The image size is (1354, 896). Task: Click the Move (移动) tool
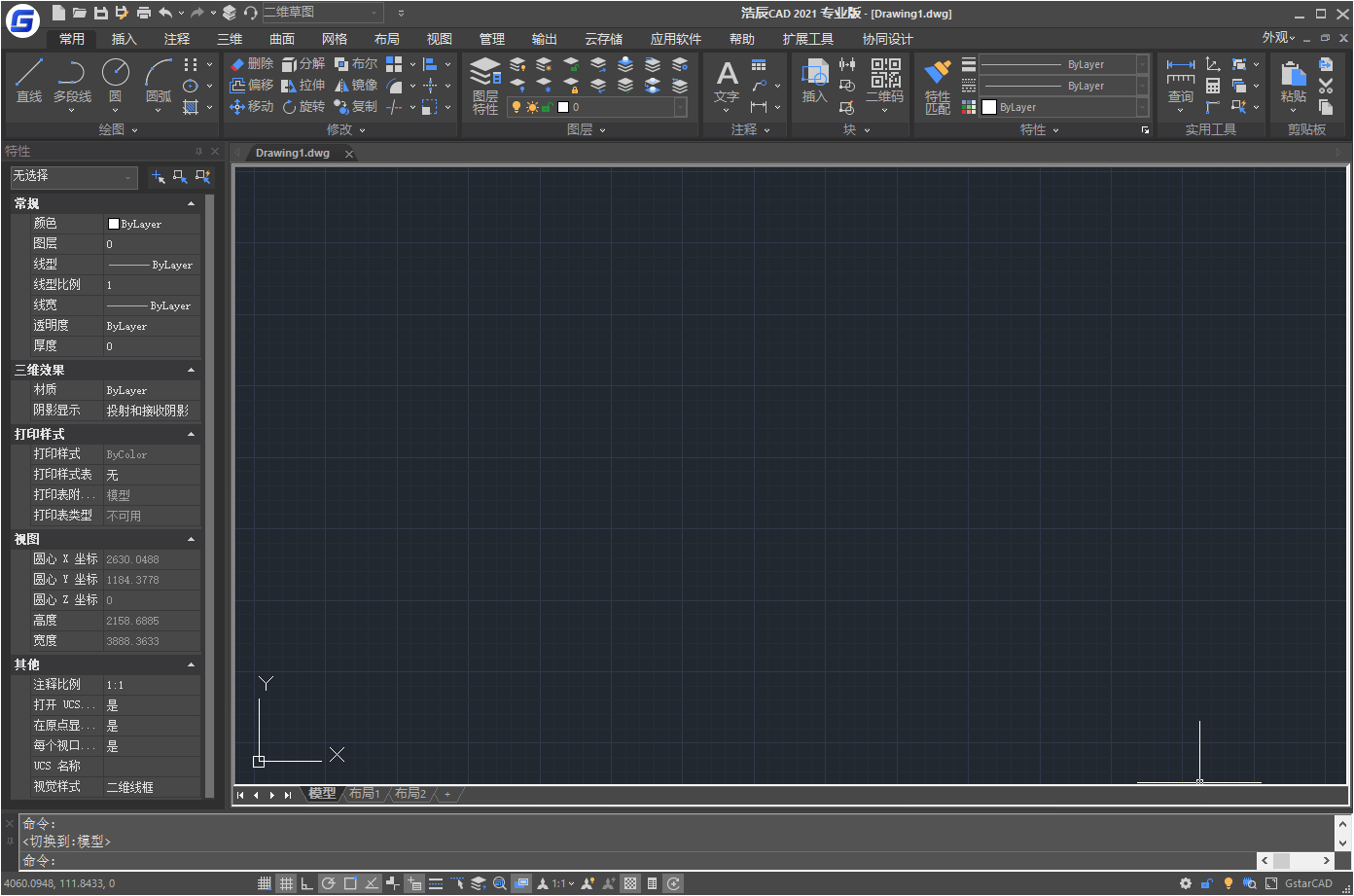point(251,107)
